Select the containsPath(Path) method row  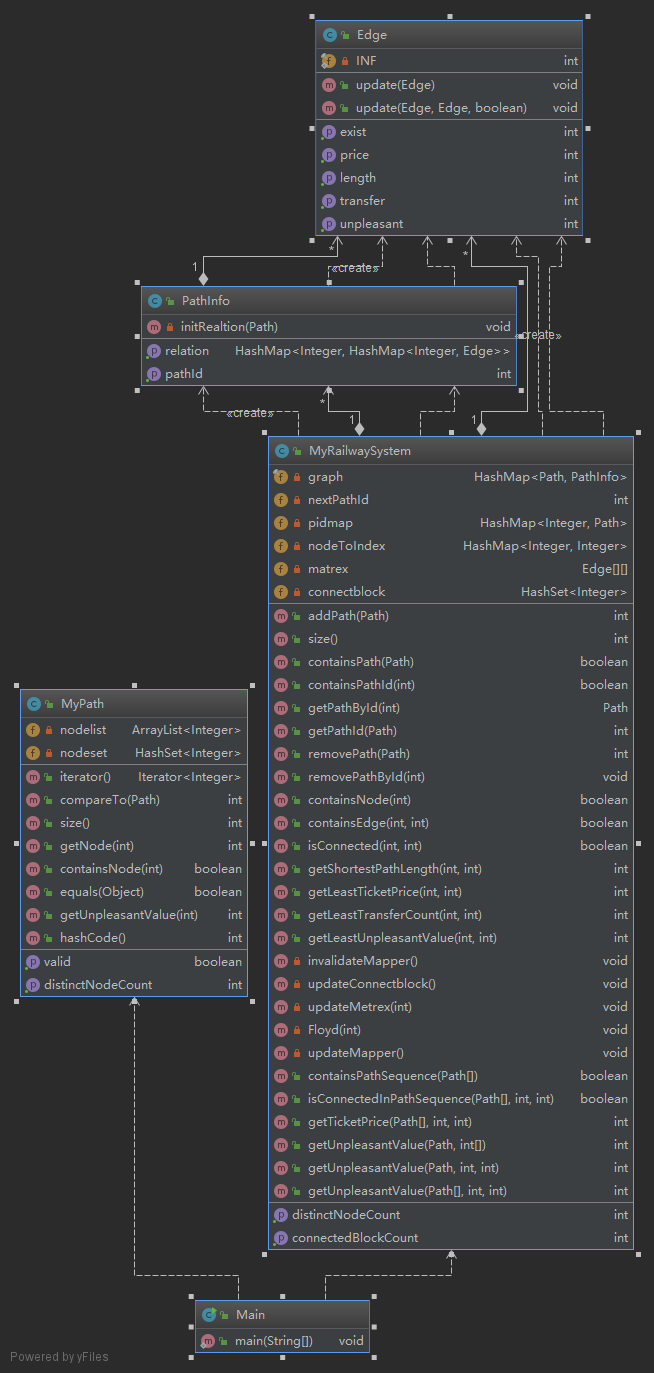(451, 662)
